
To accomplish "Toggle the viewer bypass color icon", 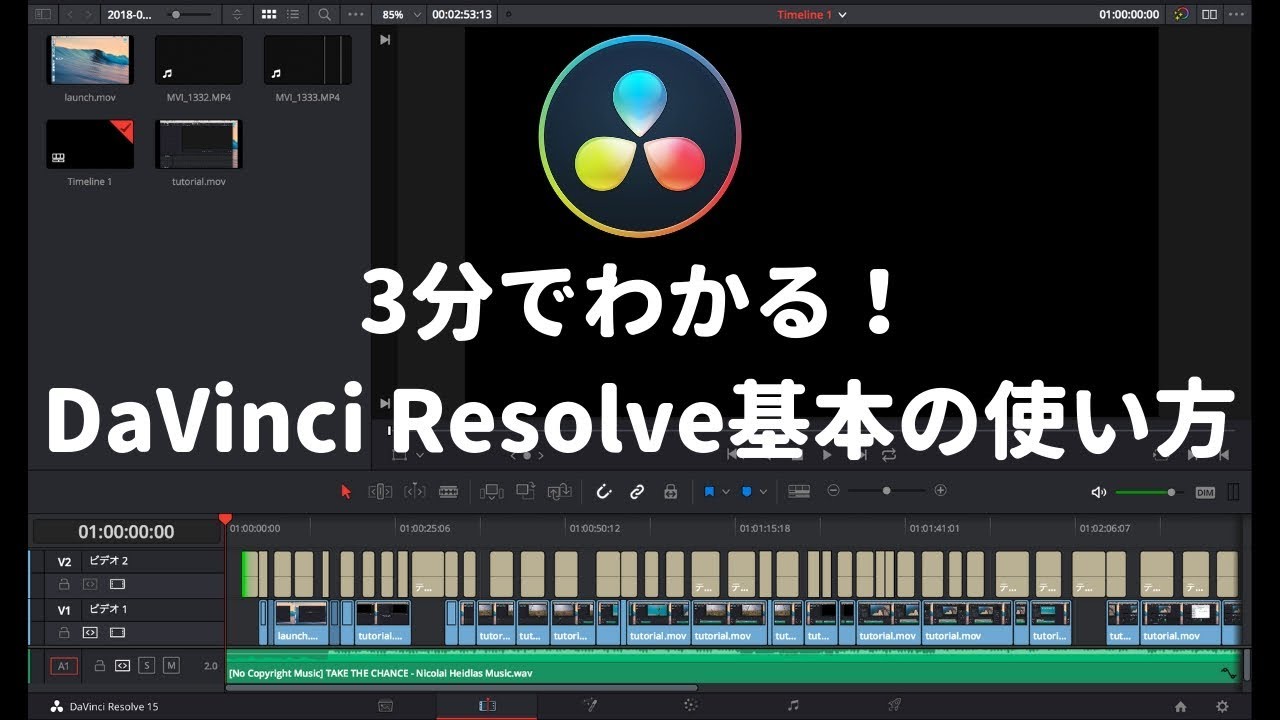I will [x=1183, y=15].
